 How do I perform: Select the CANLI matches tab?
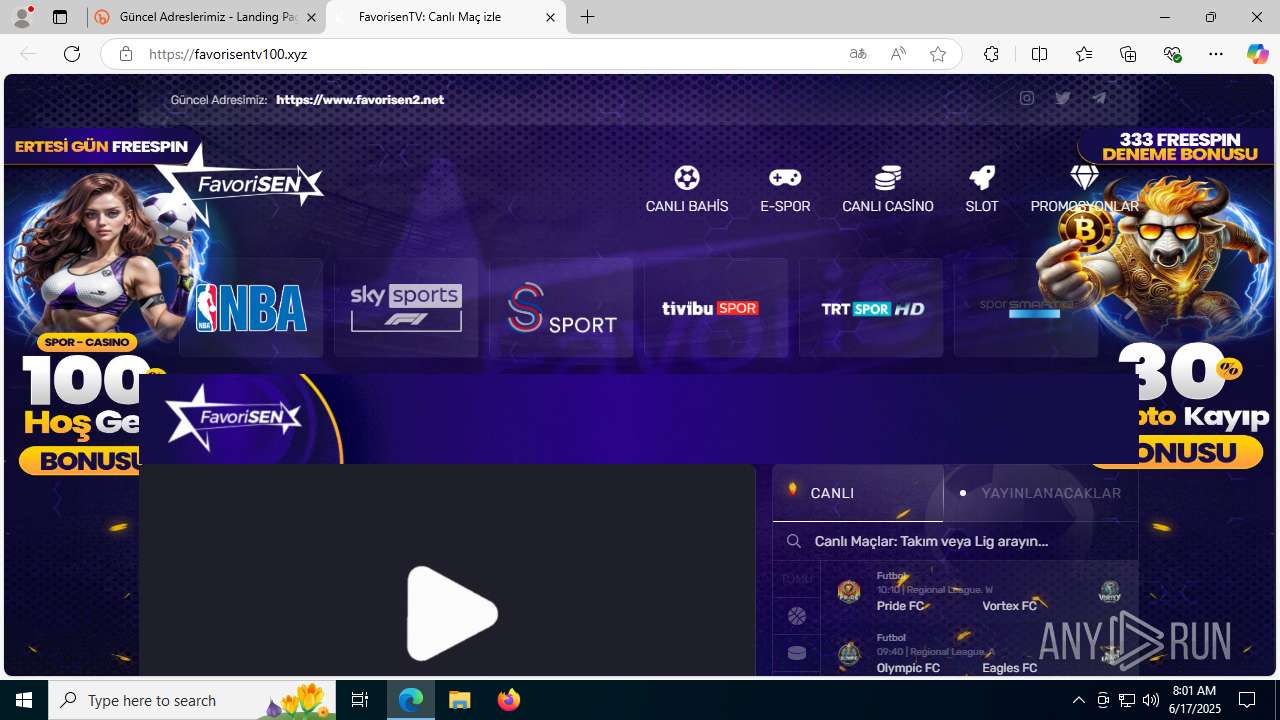coord(858,493)
